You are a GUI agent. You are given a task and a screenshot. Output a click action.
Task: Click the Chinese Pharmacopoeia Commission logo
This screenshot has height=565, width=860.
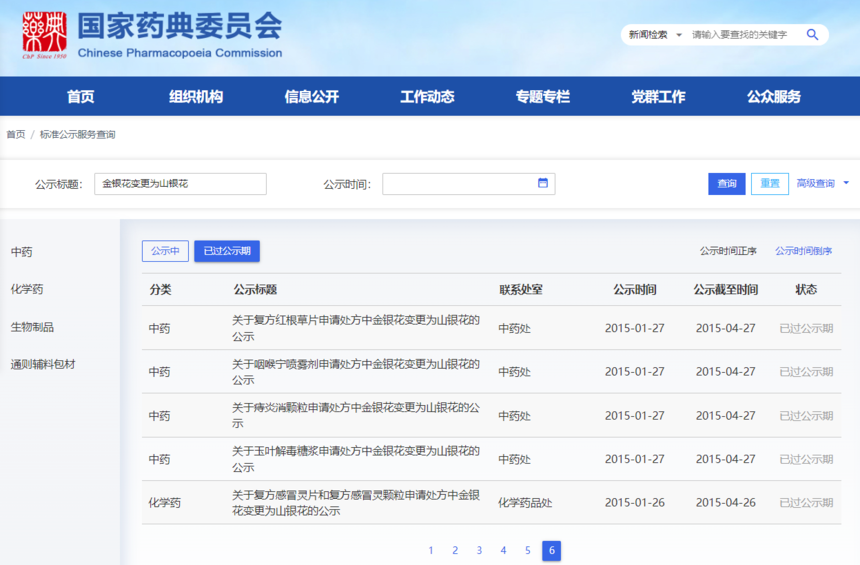coord(45,35)
